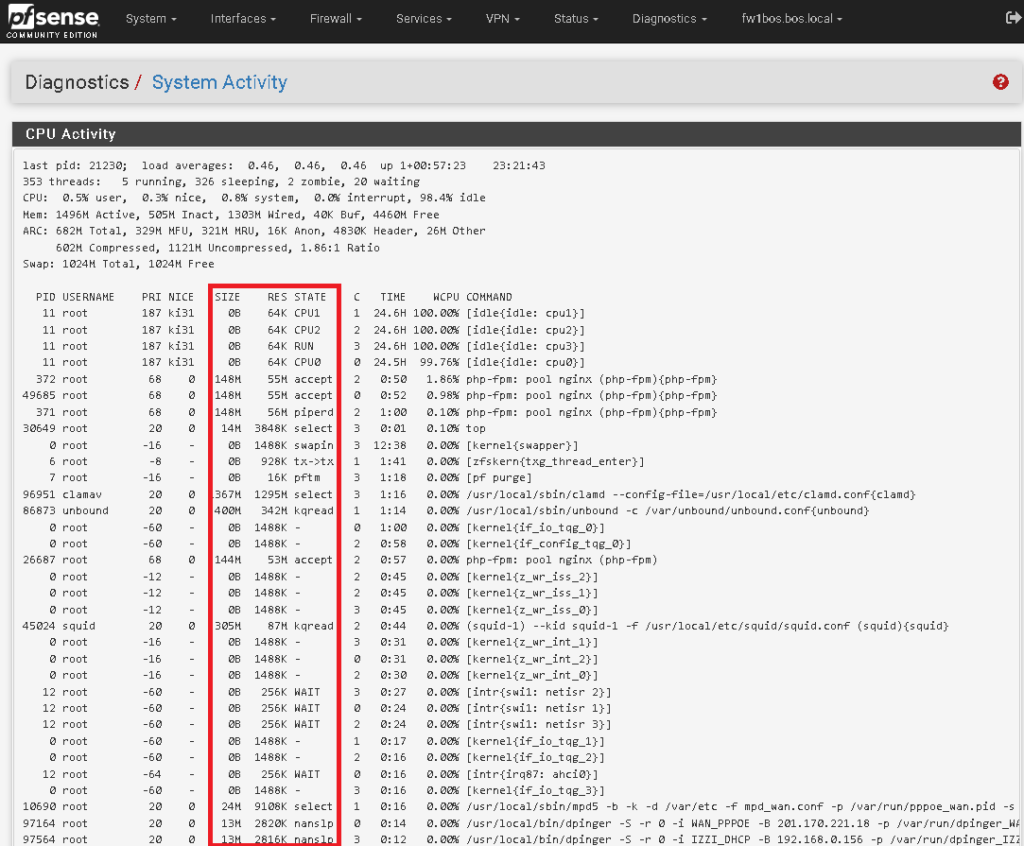Expand the Diagnostics menu
Image resolution: width=1024 pixels, height=846 pixels.
[x=669, y=19]
